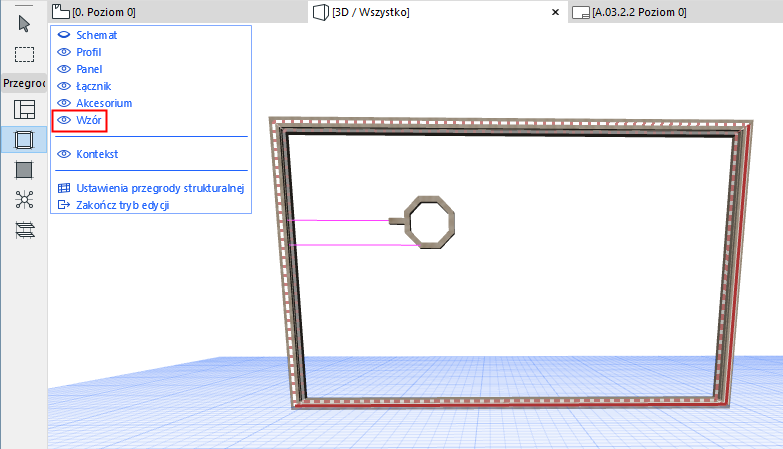
Task: Toggle Profil visibility eye
Action: point(64,52)
